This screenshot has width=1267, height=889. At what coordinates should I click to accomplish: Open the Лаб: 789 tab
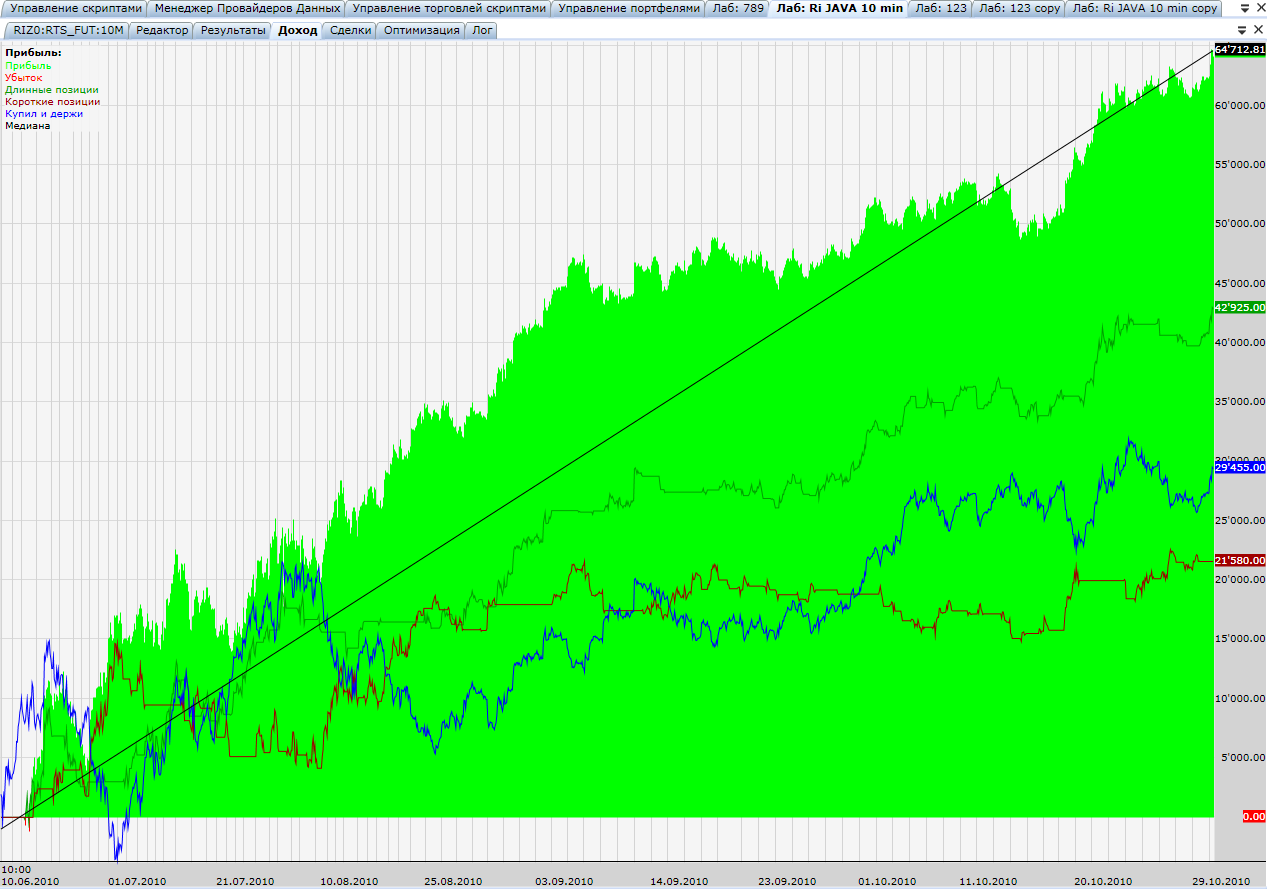pyautogui.click(x=738, y=8)
